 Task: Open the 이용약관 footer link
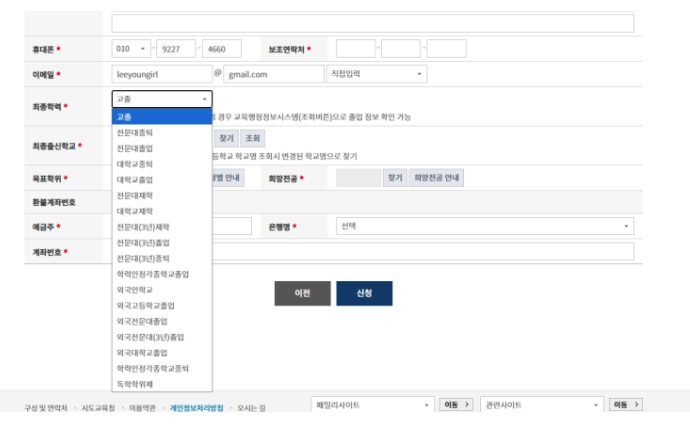(x=142, y=408)
